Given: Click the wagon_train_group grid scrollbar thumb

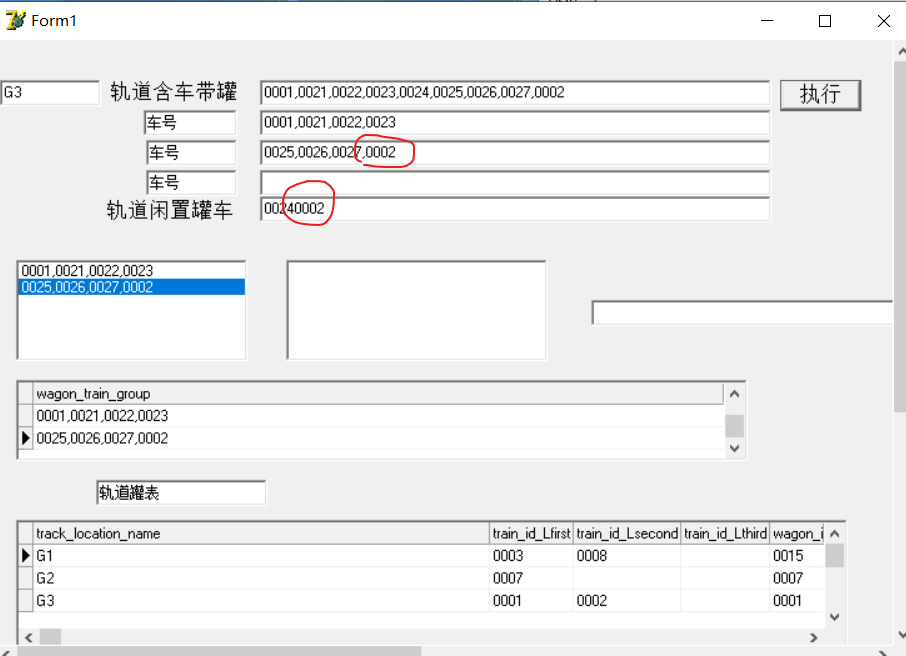Looking at the screenshot, I should point(734,427).
